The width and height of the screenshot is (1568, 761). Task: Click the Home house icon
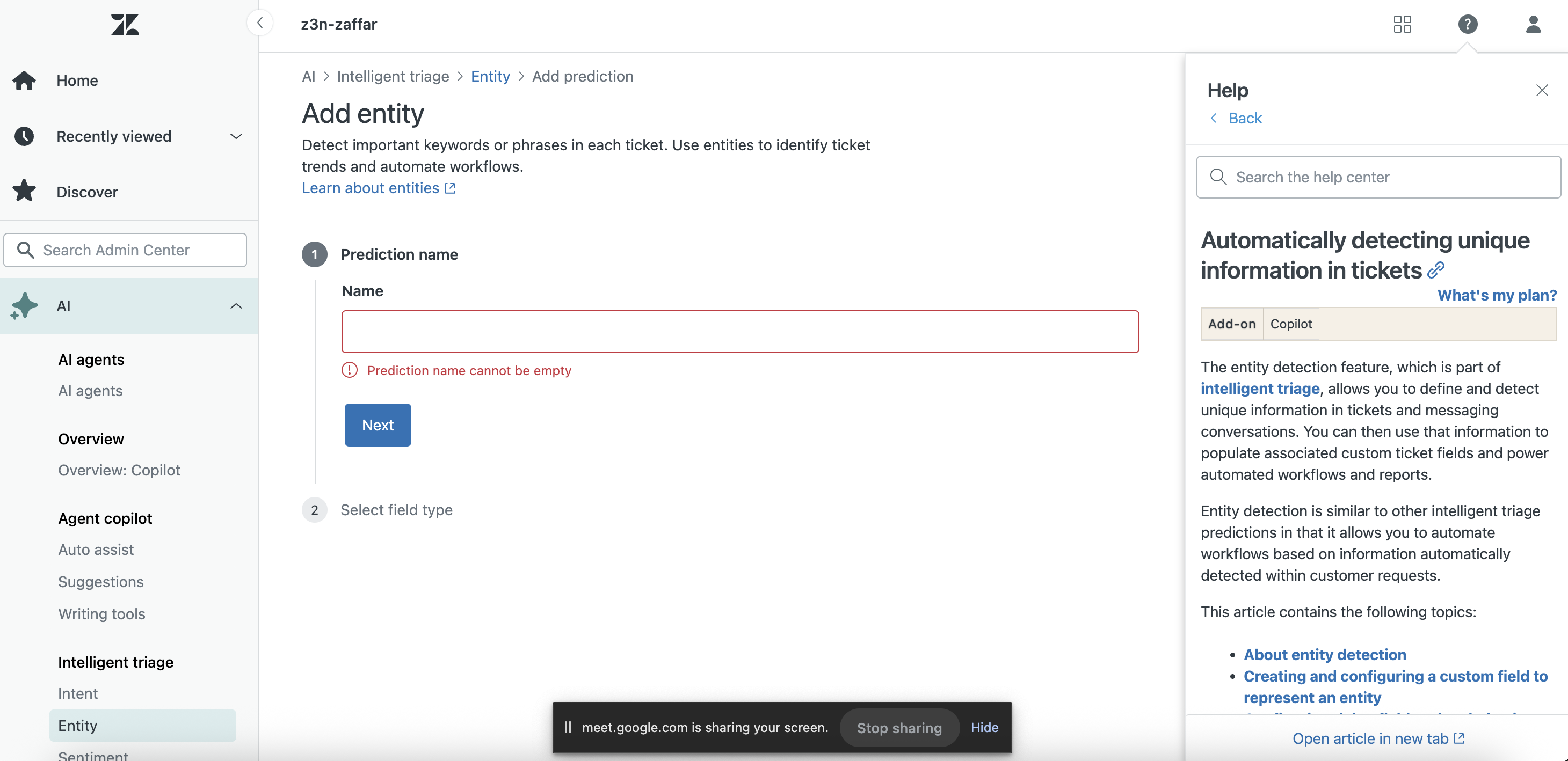(x=24, y=81)
